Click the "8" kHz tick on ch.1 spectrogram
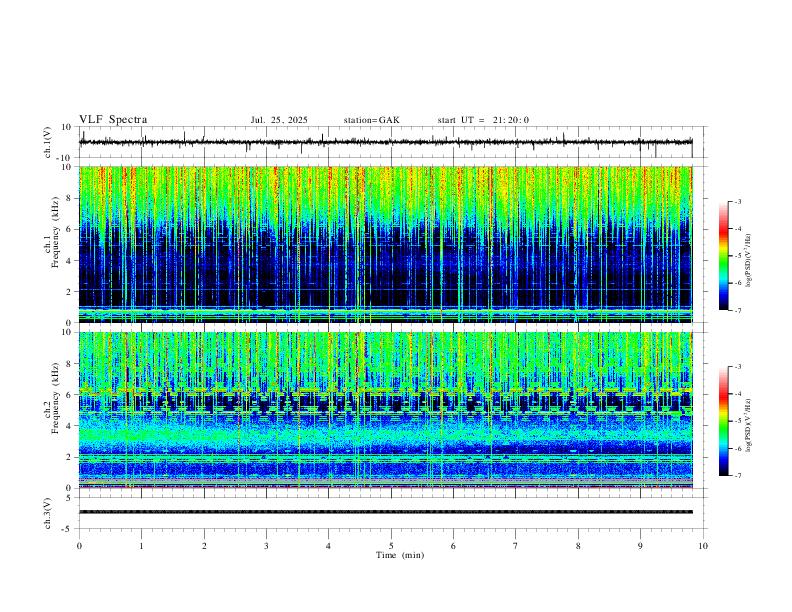The height and width of the screenshot is (612, 792). coord(70,198)
